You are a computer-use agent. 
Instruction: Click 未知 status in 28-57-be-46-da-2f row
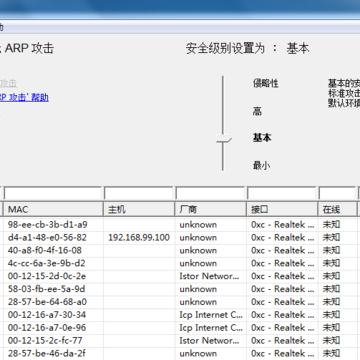pyautogui.click(x=331, y=353)
